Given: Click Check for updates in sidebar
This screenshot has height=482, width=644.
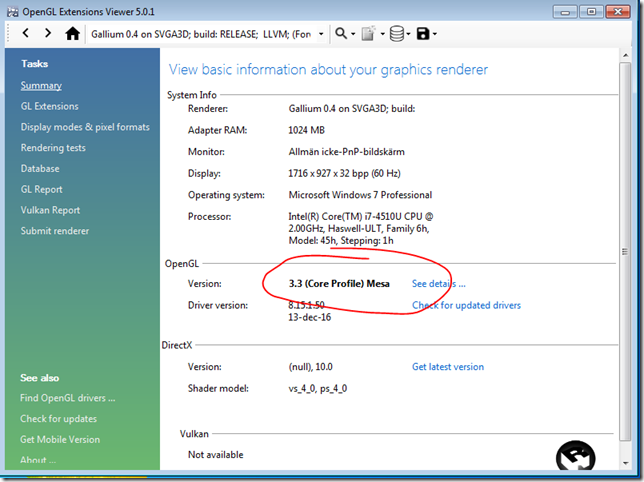Looking at the screenshot, I should (58, 419).
